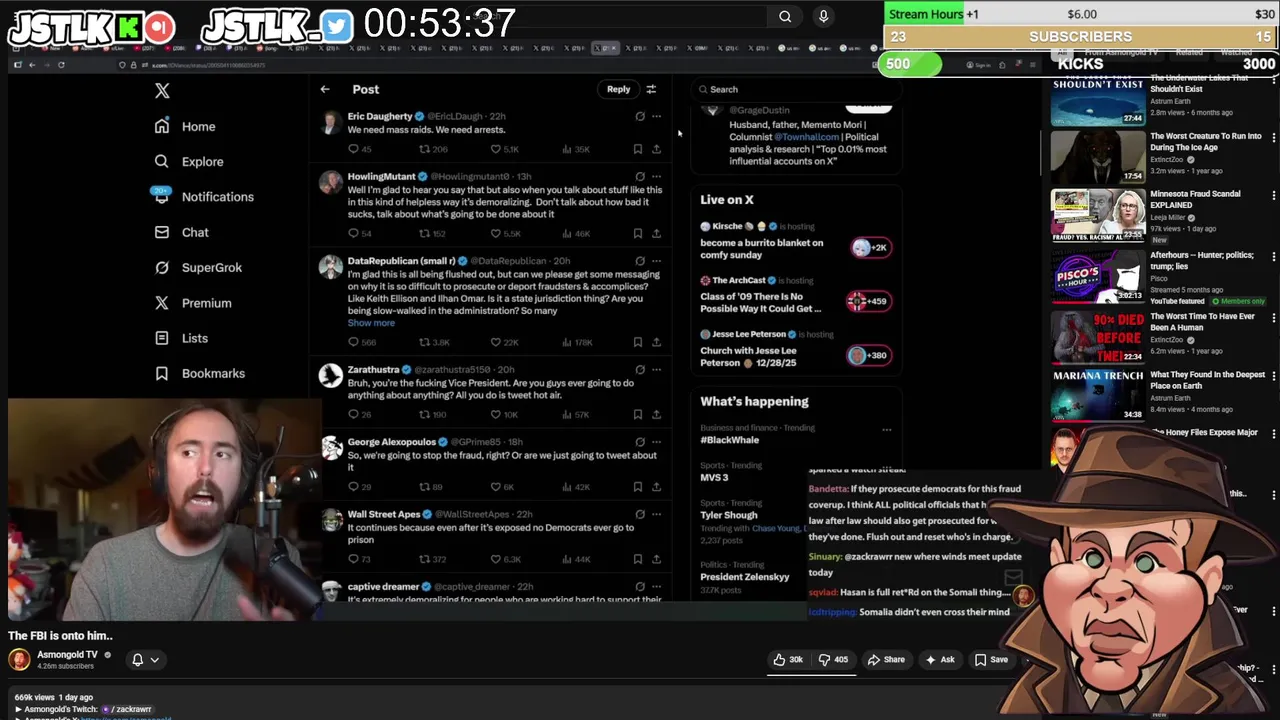
Task: Open the Tyler Shough trending topic
Action: coord(729,515)
